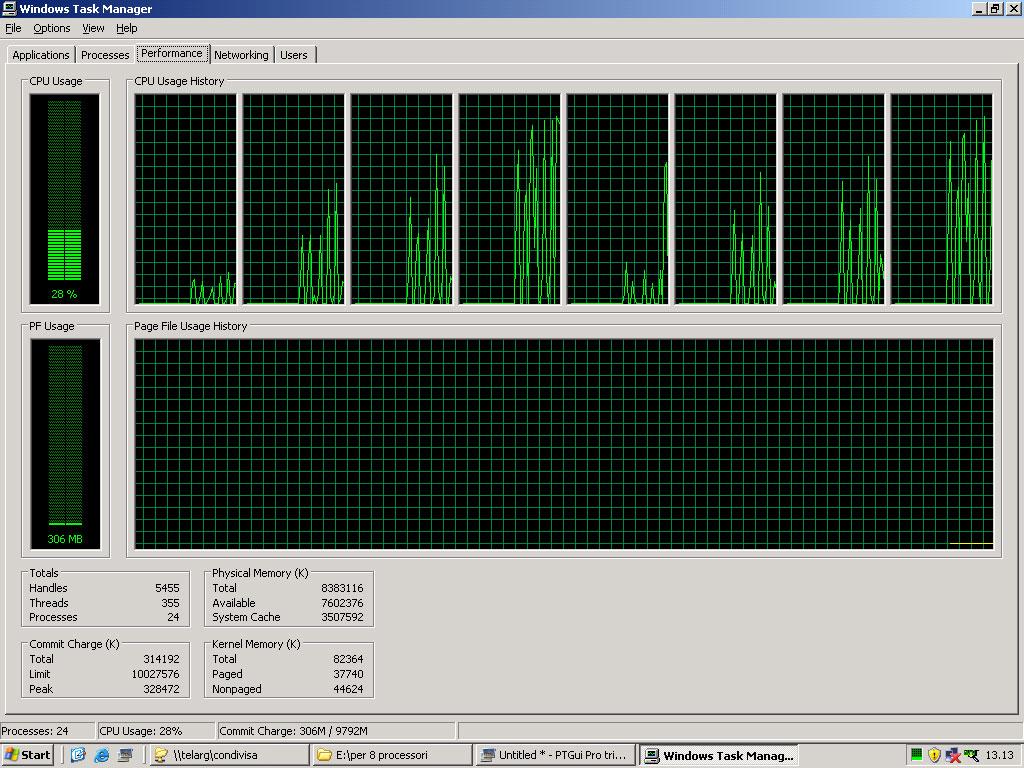Open the Options menu

click(x=52, y=28)
